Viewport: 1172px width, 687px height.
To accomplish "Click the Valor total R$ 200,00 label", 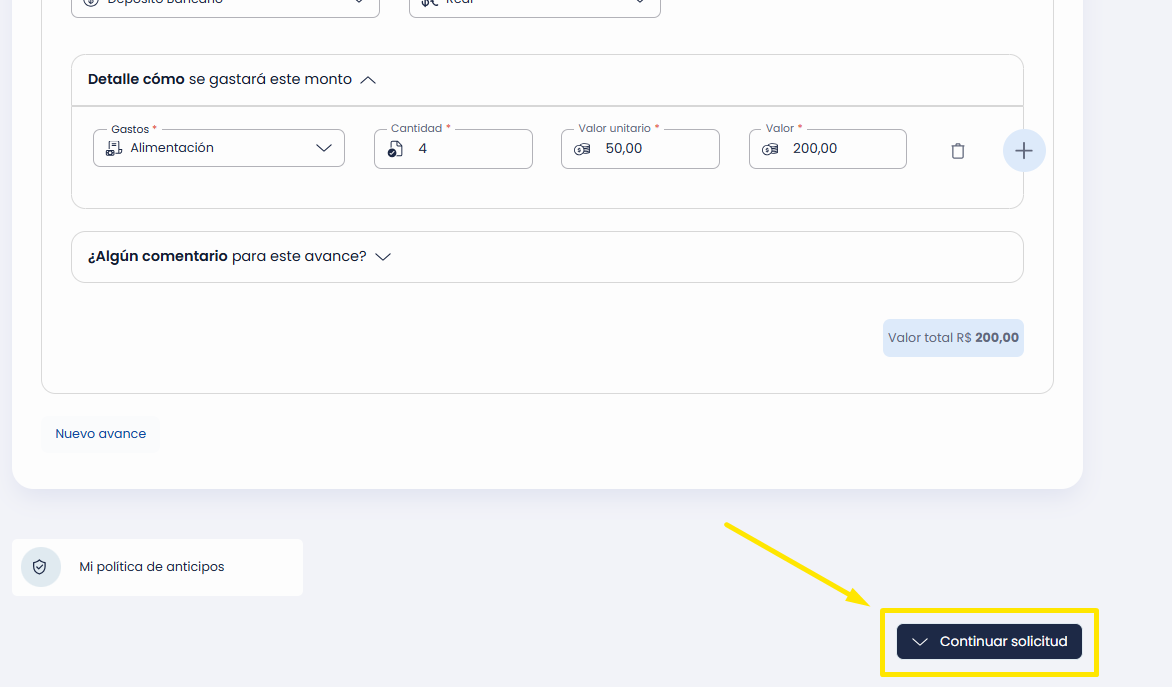I will (953, 338).
